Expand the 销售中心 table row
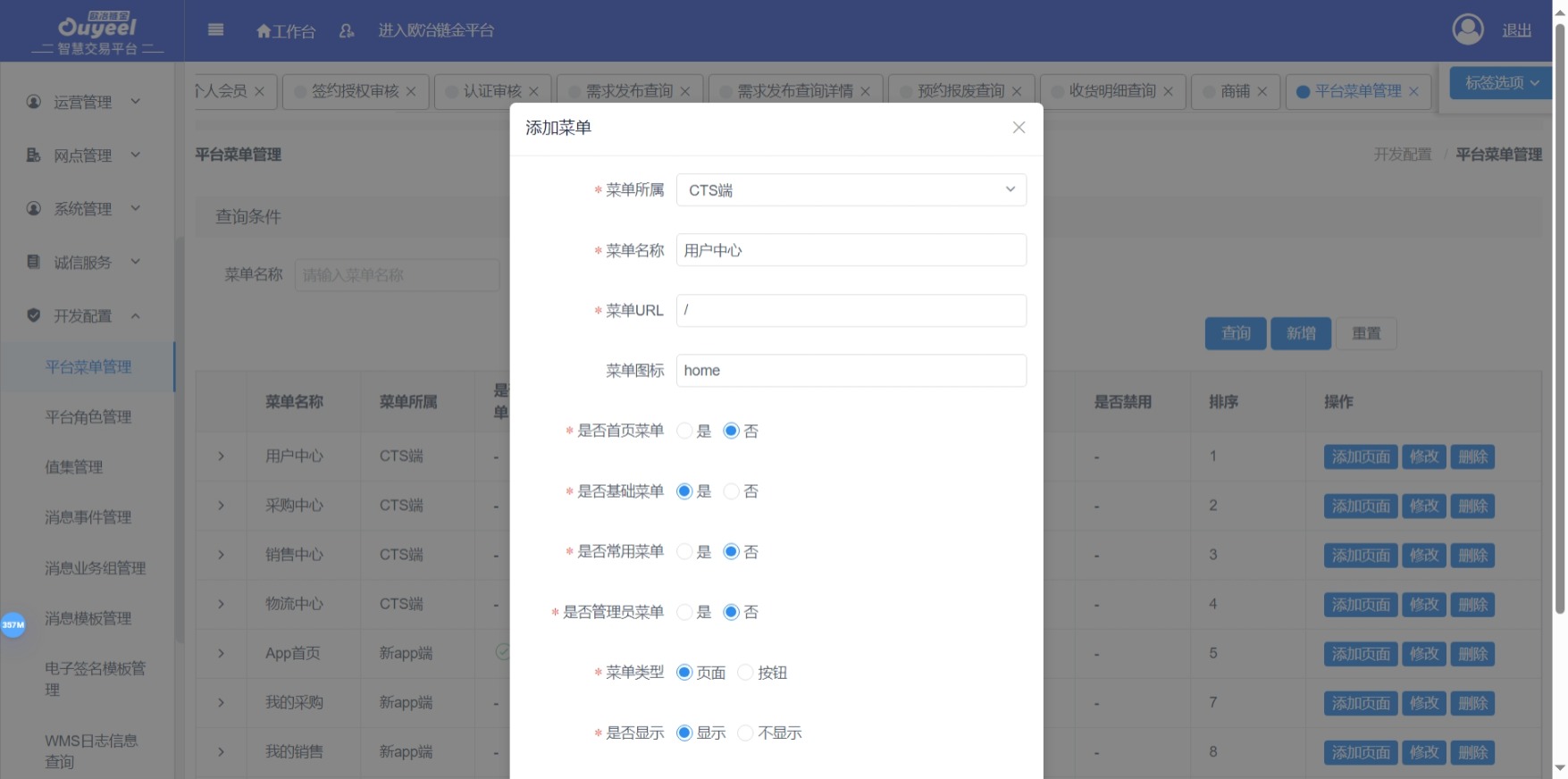Viewport: 1568px width, 779px height. [x=221, y=555]
